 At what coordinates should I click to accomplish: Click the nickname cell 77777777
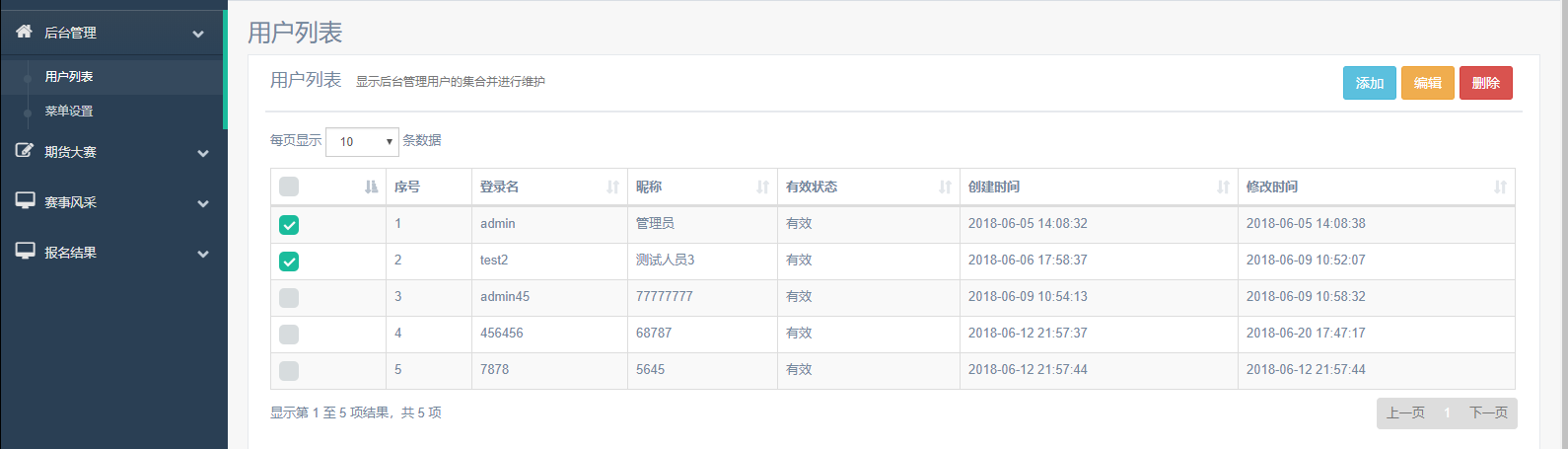click(x=665, y=296)
